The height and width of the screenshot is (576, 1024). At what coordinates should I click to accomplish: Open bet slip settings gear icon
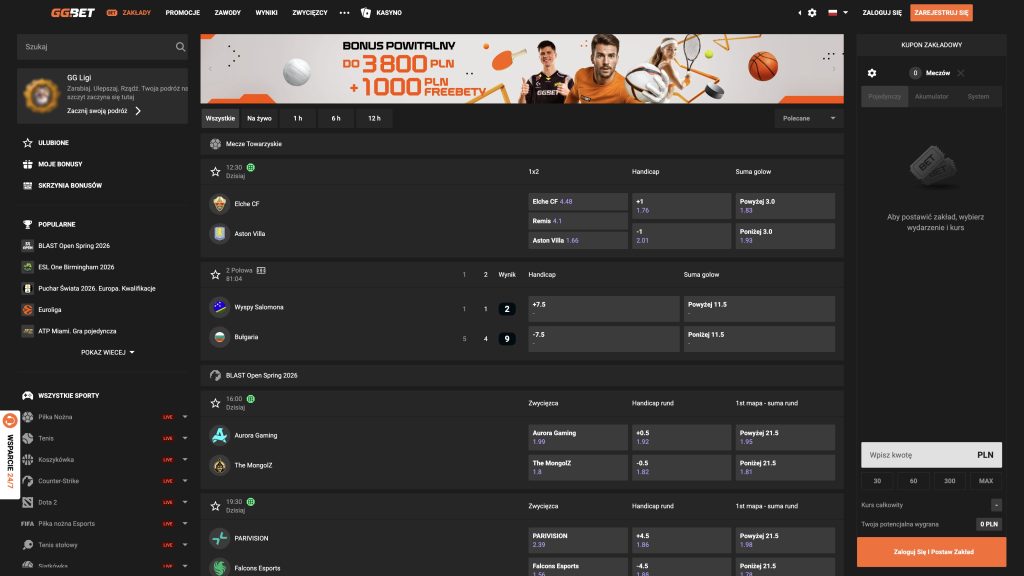click(x=872, y=73)
